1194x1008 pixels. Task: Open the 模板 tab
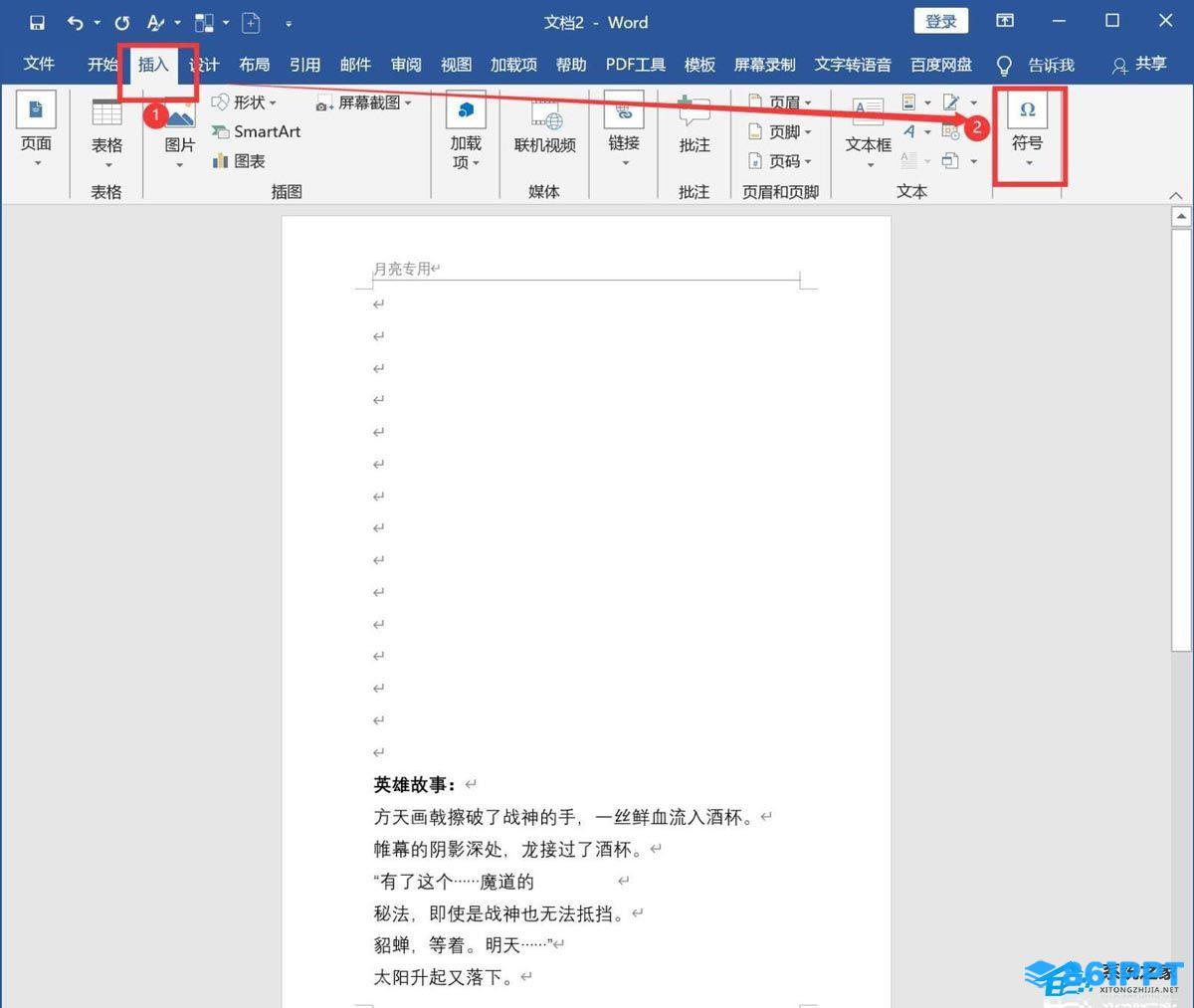699,64
